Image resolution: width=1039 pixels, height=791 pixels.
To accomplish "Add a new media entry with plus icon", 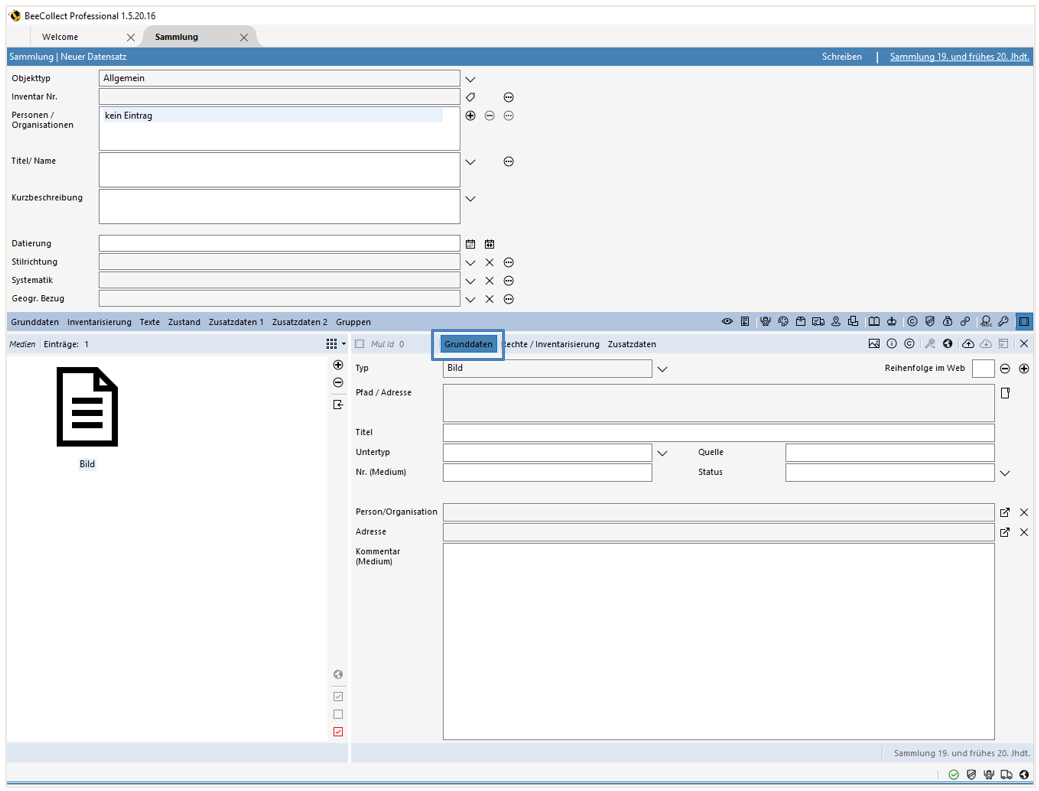I will [x=338, y=365].
